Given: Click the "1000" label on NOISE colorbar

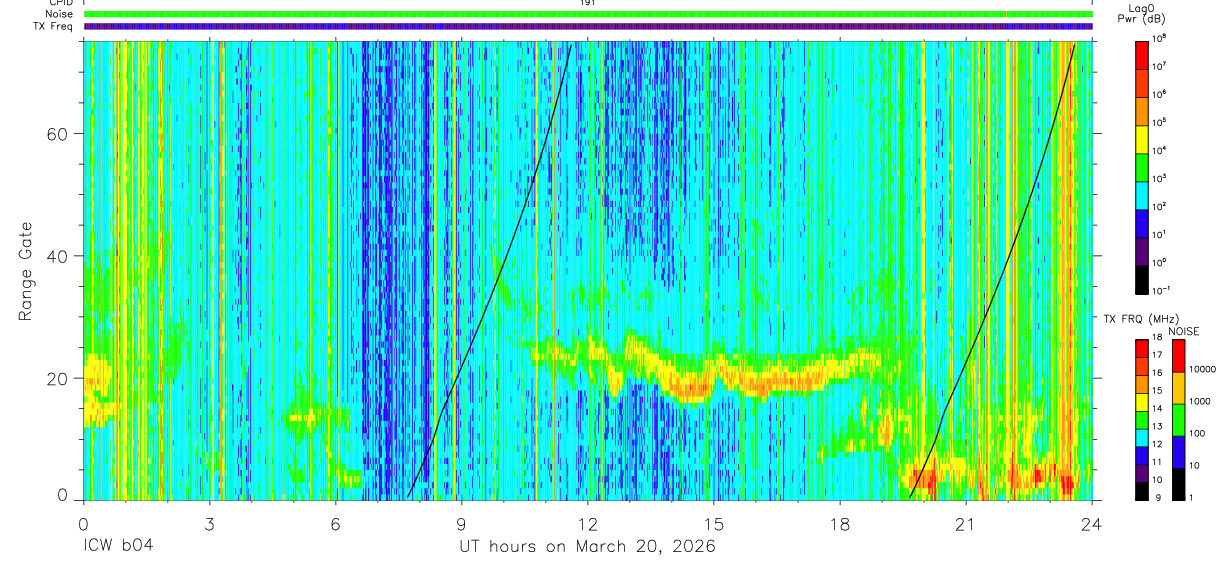Looking at the screenshot, I should (1199, 401).
